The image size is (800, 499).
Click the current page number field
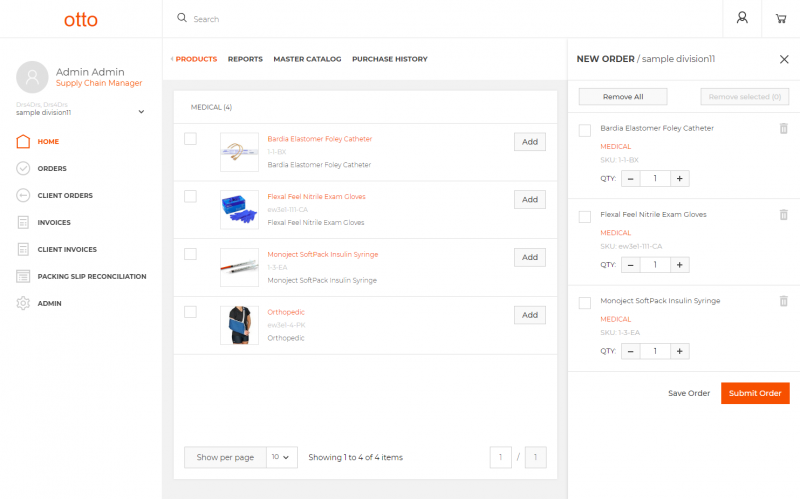[501, 457]
